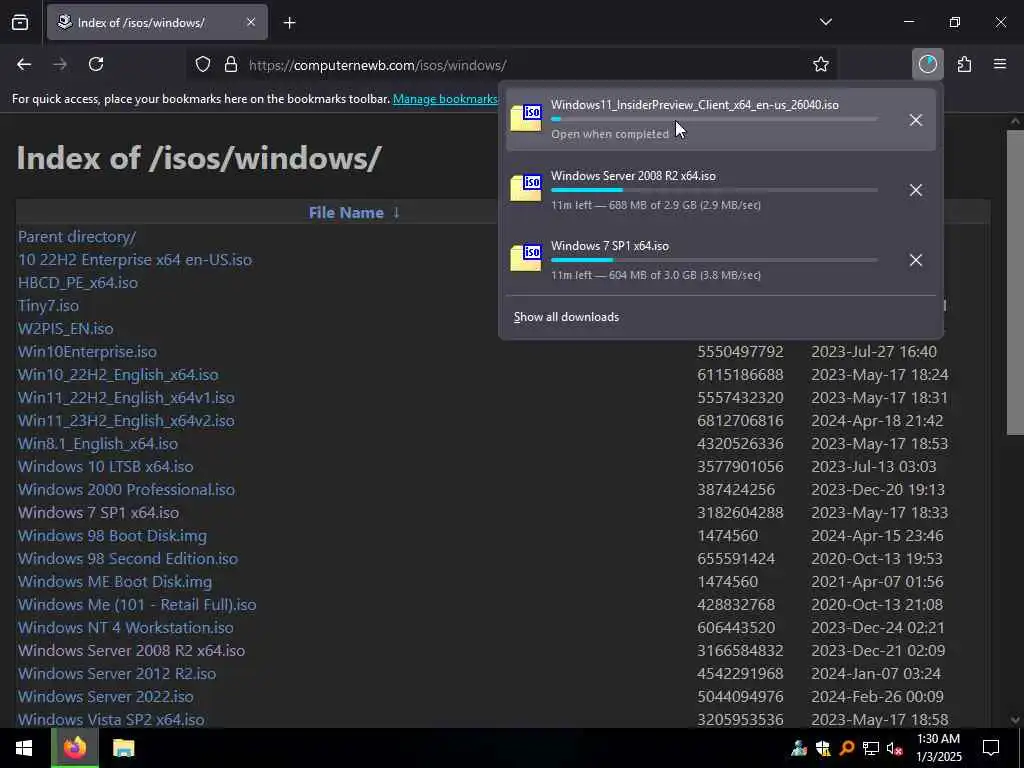Screen dimensions: 1024x768
Task: Click Windows 7 SP1 download progress bar
Action: (x=714, y=260)
